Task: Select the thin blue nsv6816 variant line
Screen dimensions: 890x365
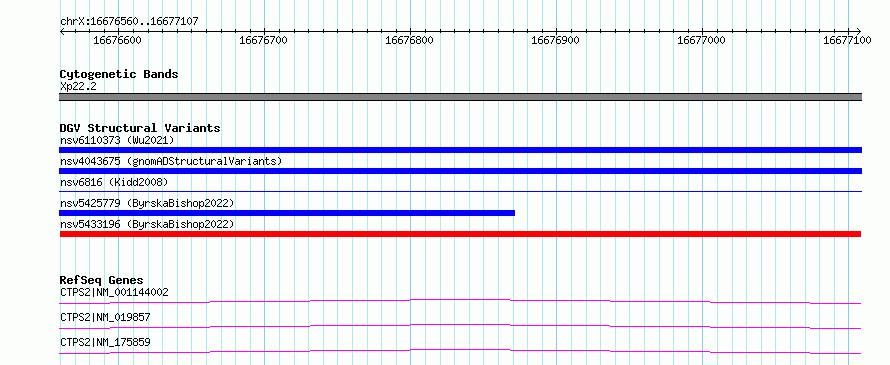Action: [460, 192]
